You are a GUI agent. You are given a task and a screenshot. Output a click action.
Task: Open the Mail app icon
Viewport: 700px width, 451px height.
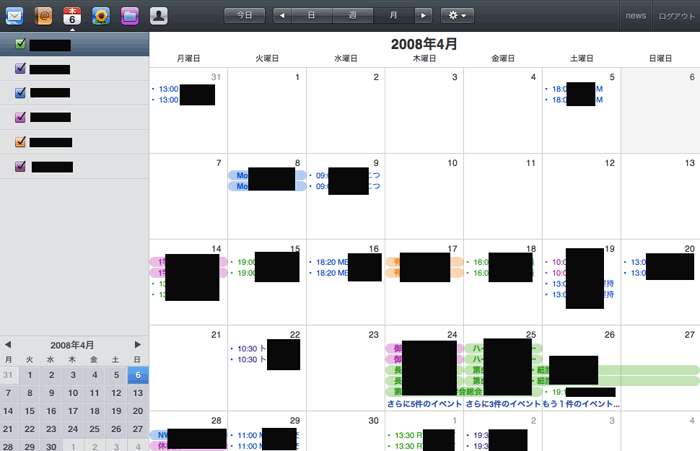[14, 16]
